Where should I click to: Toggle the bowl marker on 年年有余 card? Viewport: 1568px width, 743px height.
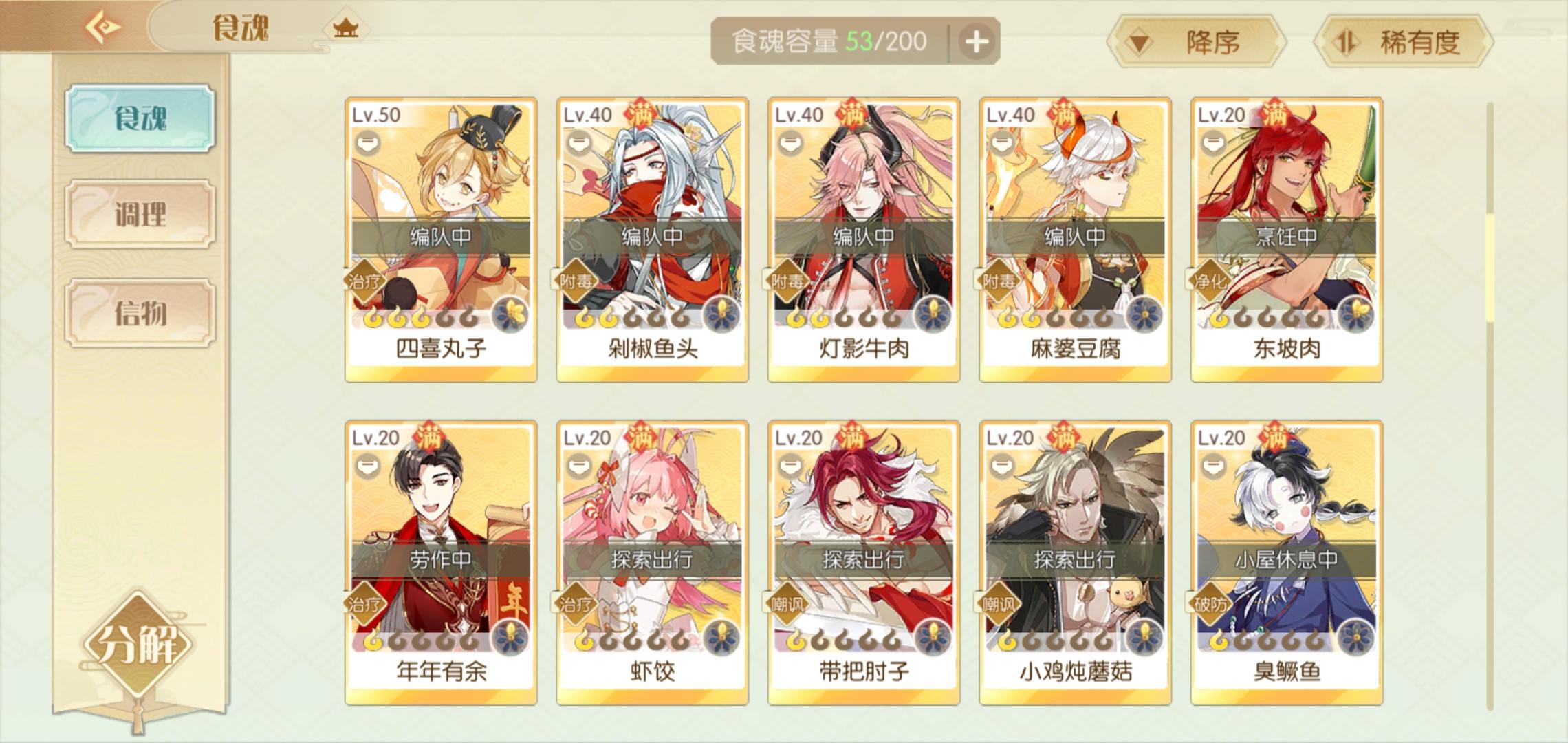[x=367, y=466]
